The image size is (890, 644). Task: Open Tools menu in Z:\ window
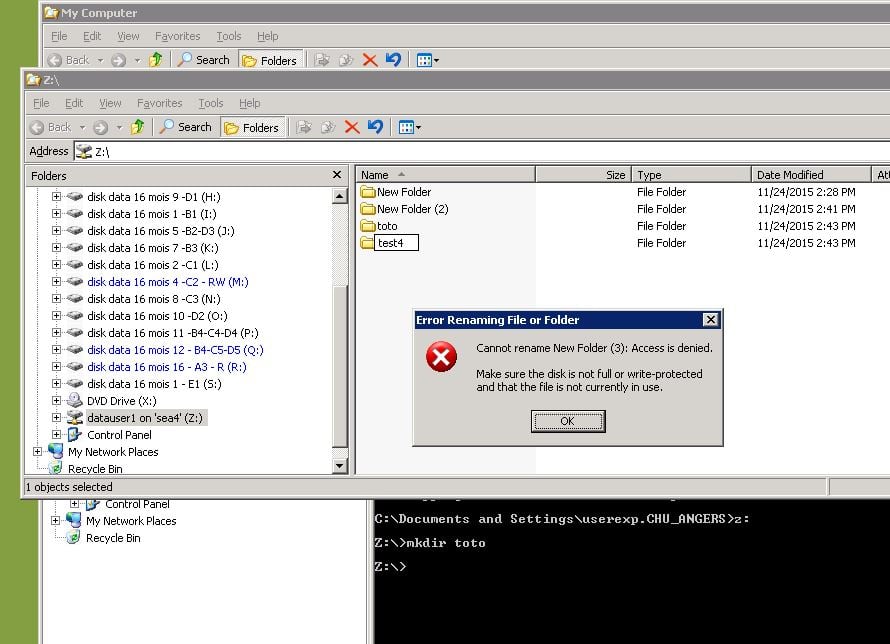pos(211,103)
